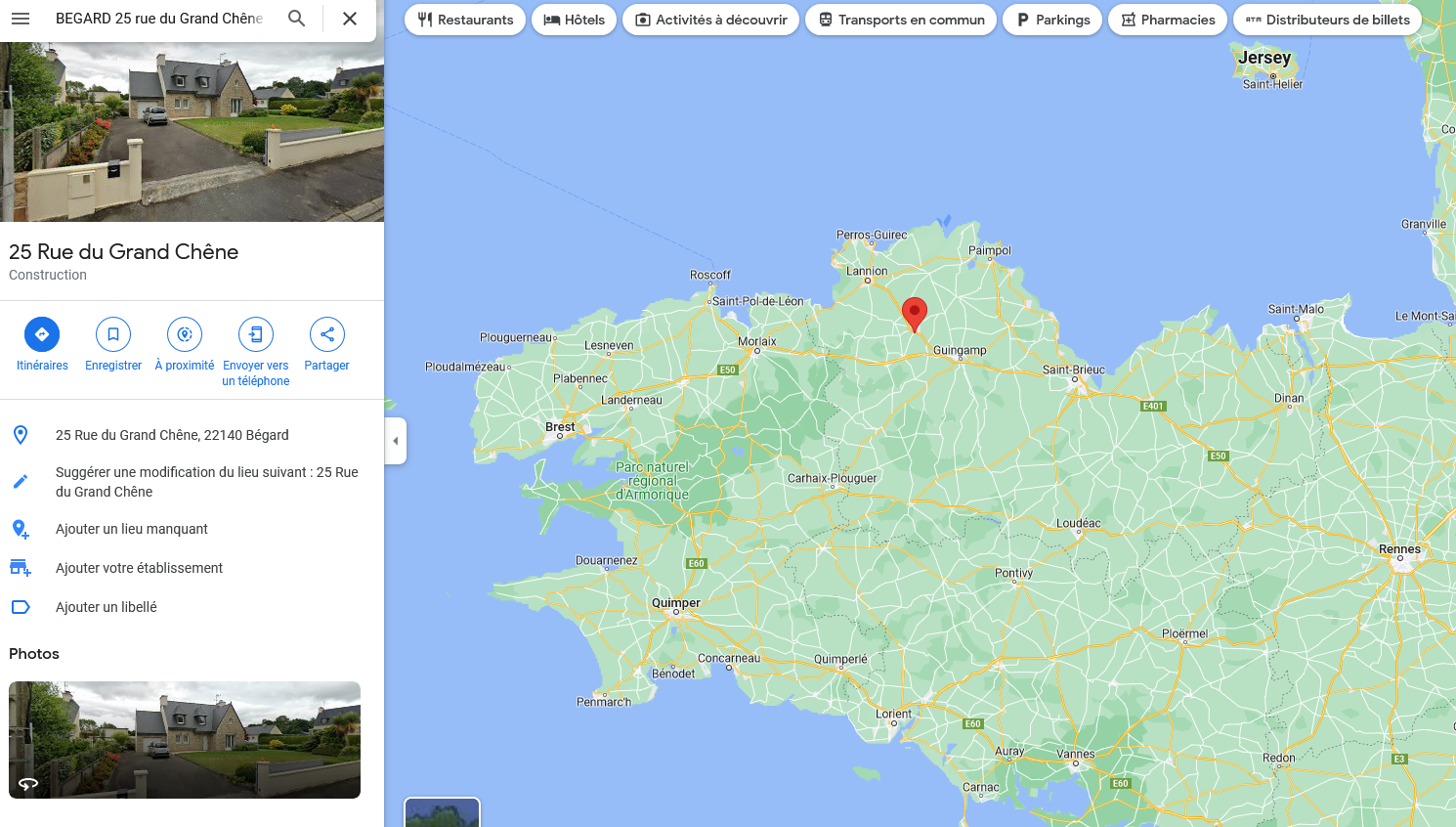This screenshot has width=1456, height=827.
Task: Click the pencil edit suggestion icon
Action: [21, 481]
